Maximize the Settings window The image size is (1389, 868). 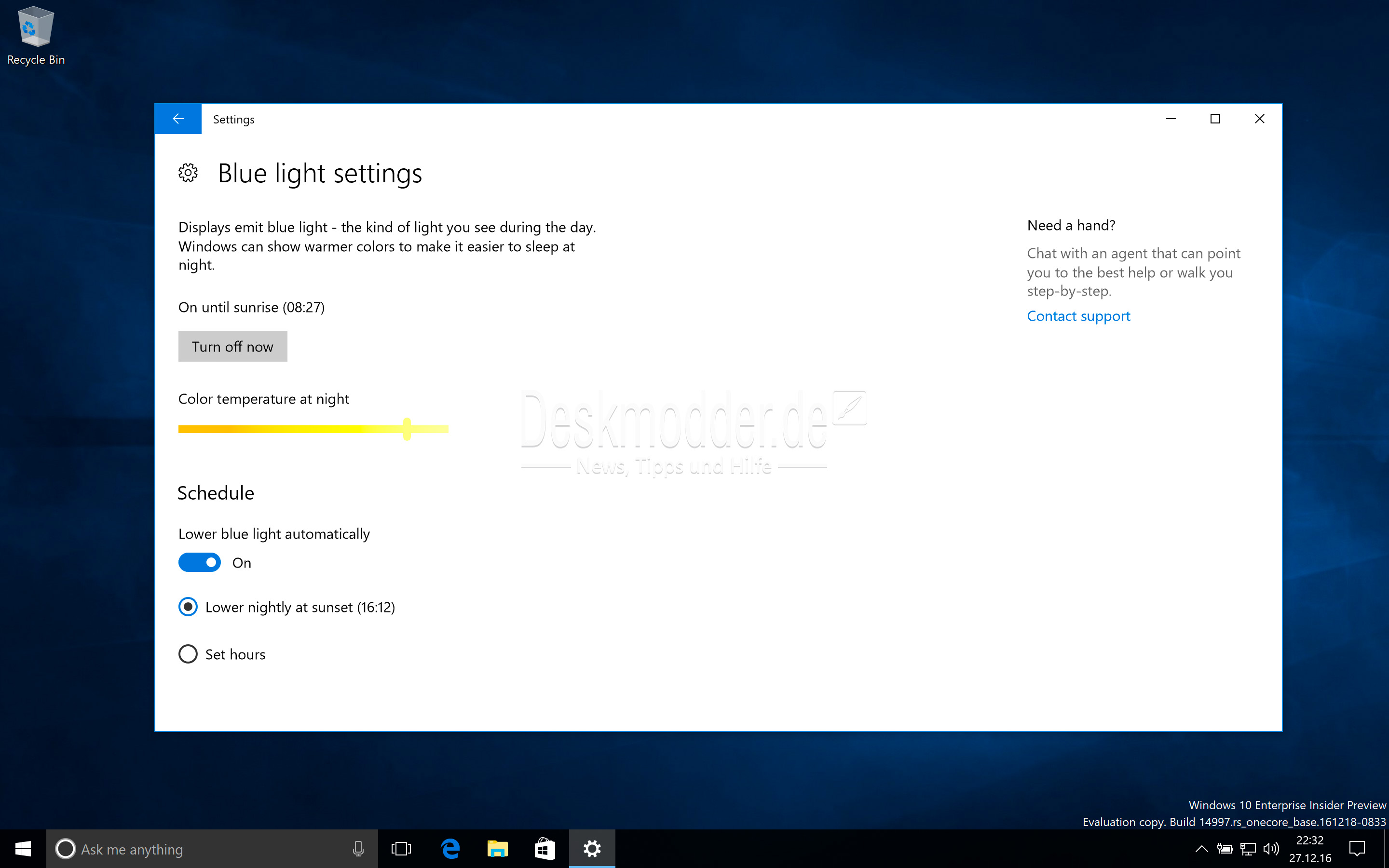tap(1215, 119)
